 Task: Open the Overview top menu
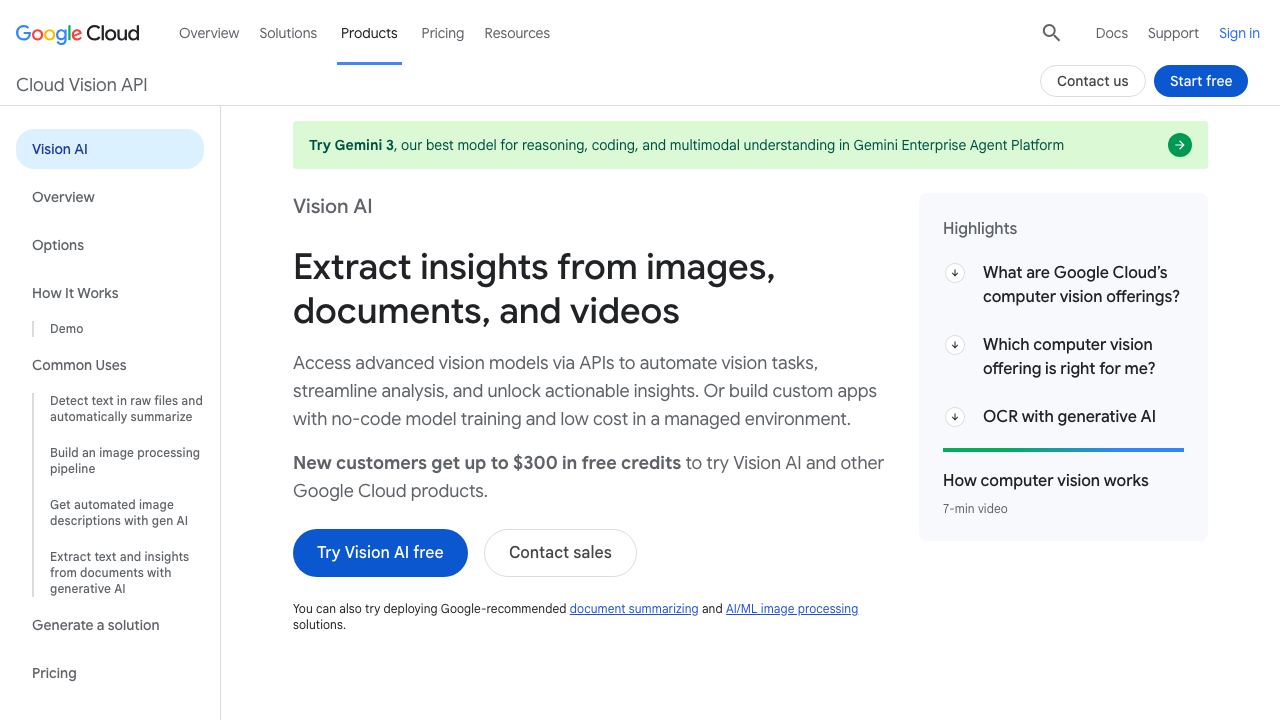tap(209, 33)
